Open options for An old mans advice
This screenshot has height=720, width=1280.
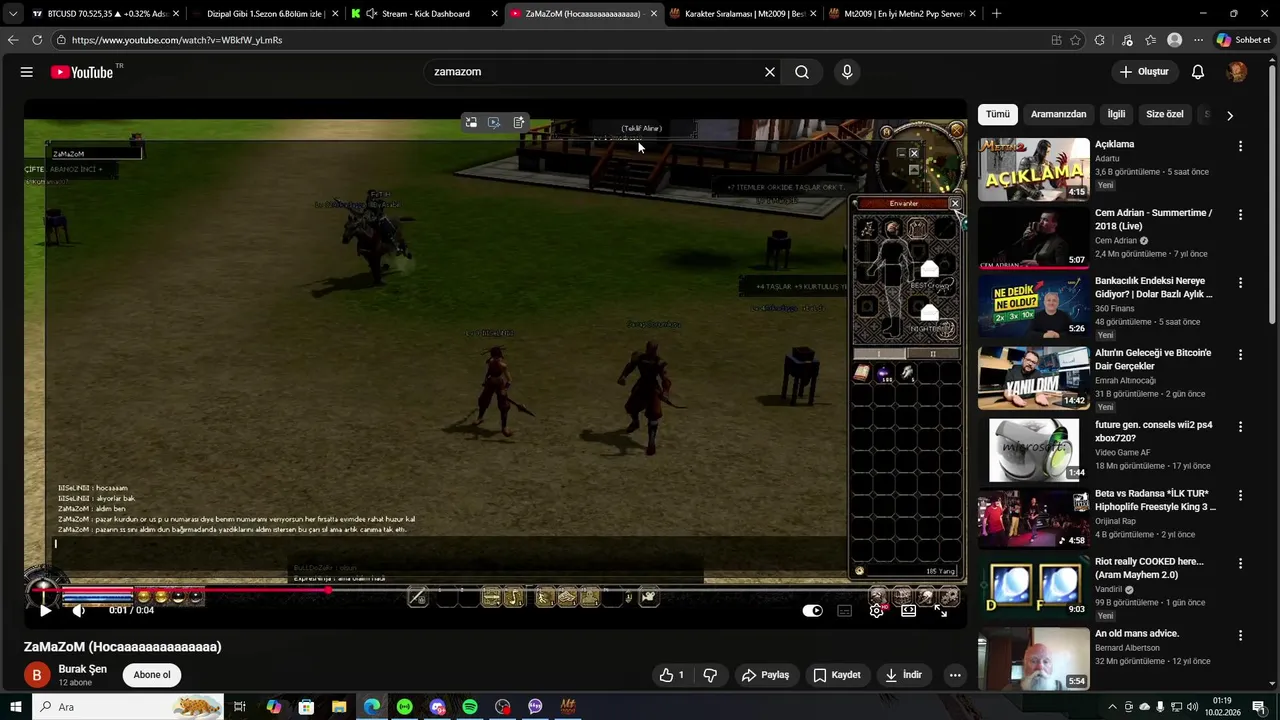click(1240, 636)
